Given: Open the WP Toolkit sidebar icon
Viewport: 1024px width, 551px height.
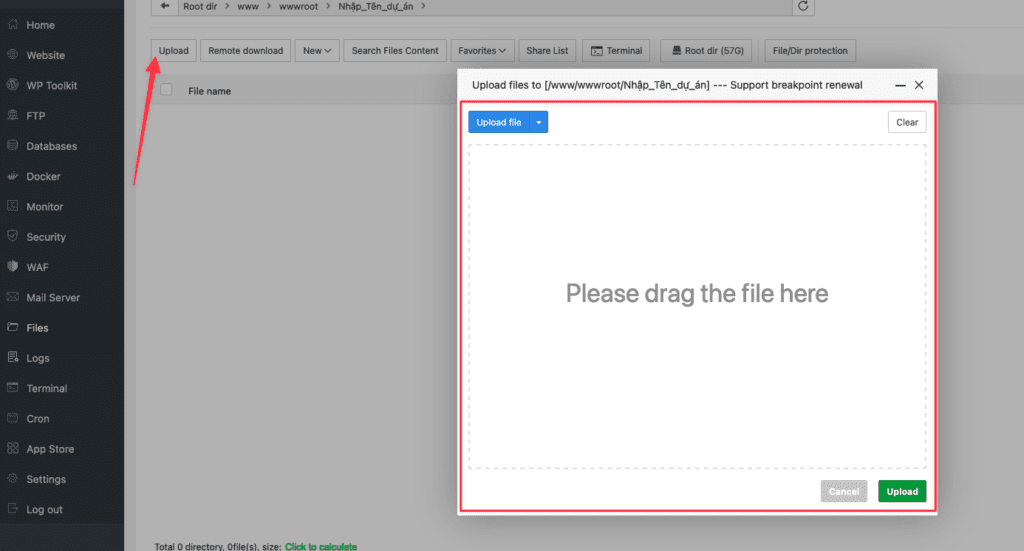Looking at the screenshot, I should 12,85.
